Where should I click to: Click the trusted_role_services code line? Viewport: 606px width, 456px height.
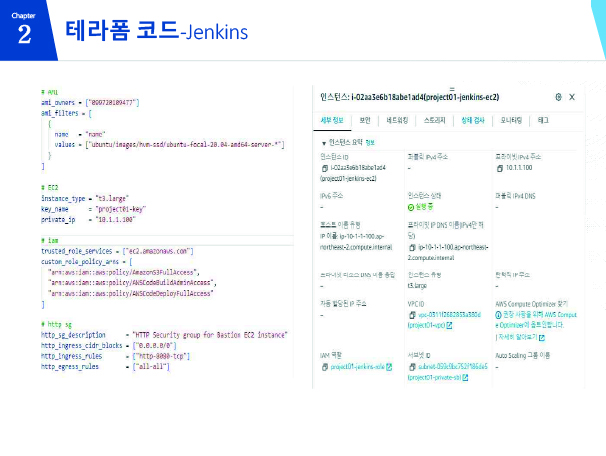[117, 252]
